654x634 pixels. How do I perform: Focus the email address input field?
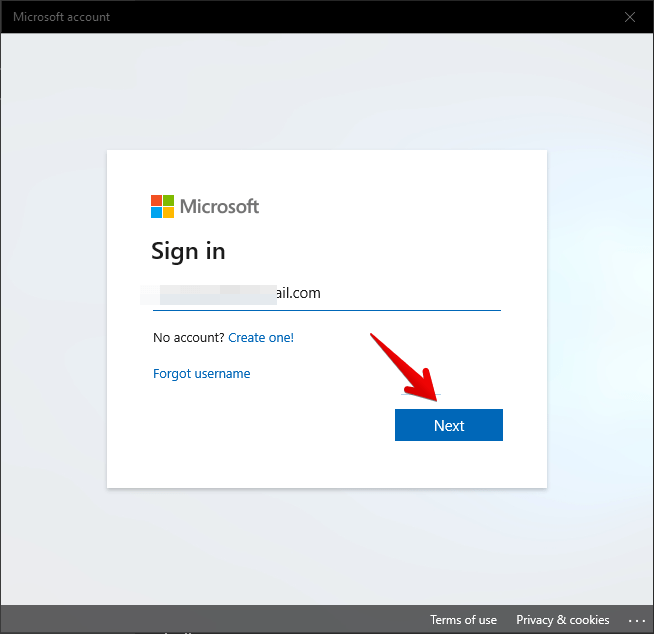327,293
